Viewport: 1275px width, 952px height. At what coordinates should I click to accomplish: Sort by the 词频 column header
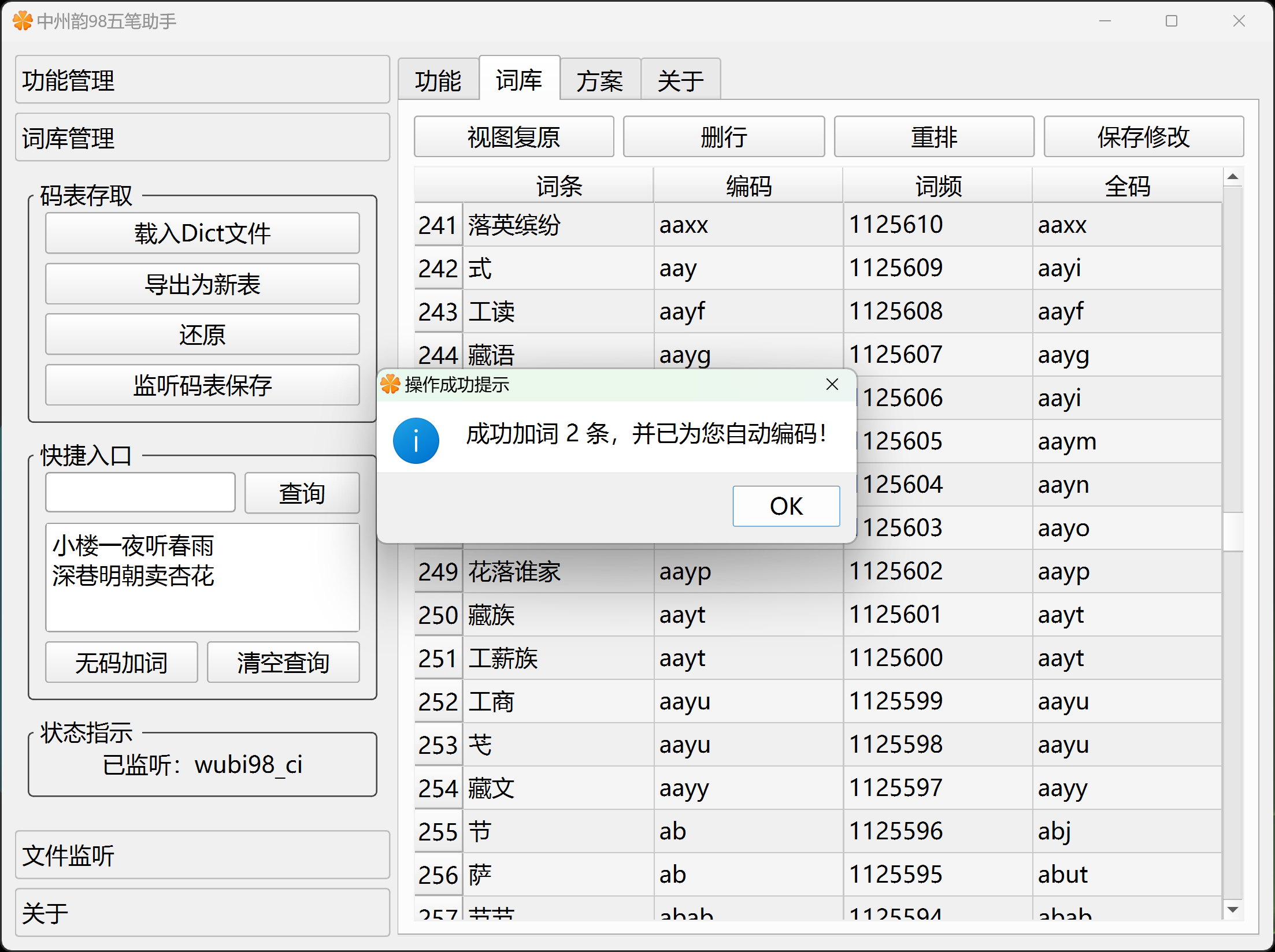click(x=937, y=186)
